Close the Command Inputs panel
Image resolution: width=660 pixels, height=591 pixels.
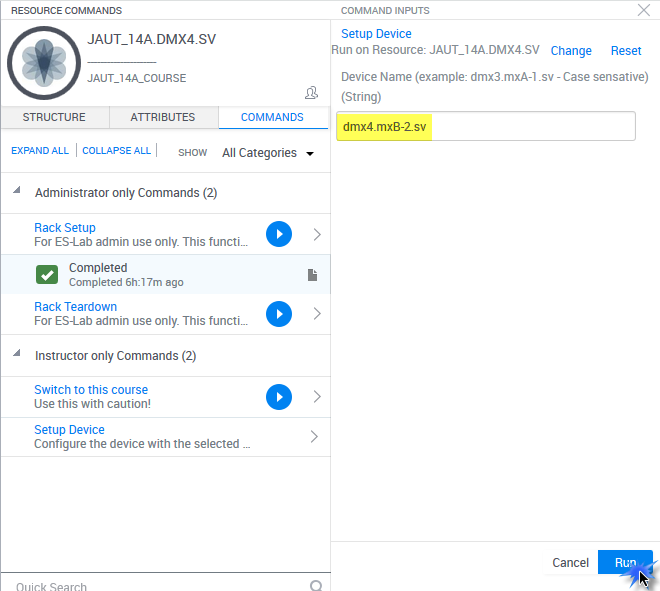643,10
